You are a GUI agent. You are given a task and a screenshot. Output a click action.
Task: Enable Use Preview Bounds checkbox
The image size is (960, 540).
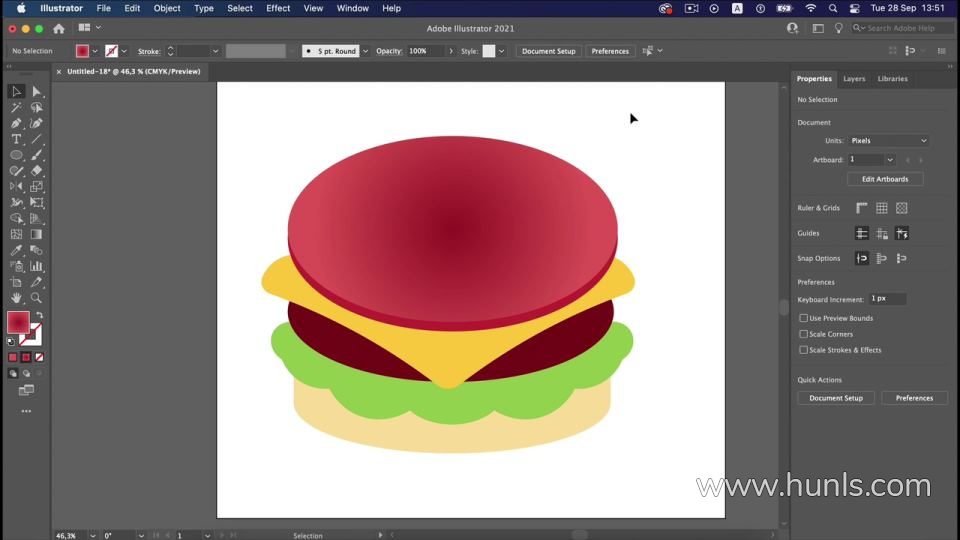pyautogui.click(x=803, y=318)
